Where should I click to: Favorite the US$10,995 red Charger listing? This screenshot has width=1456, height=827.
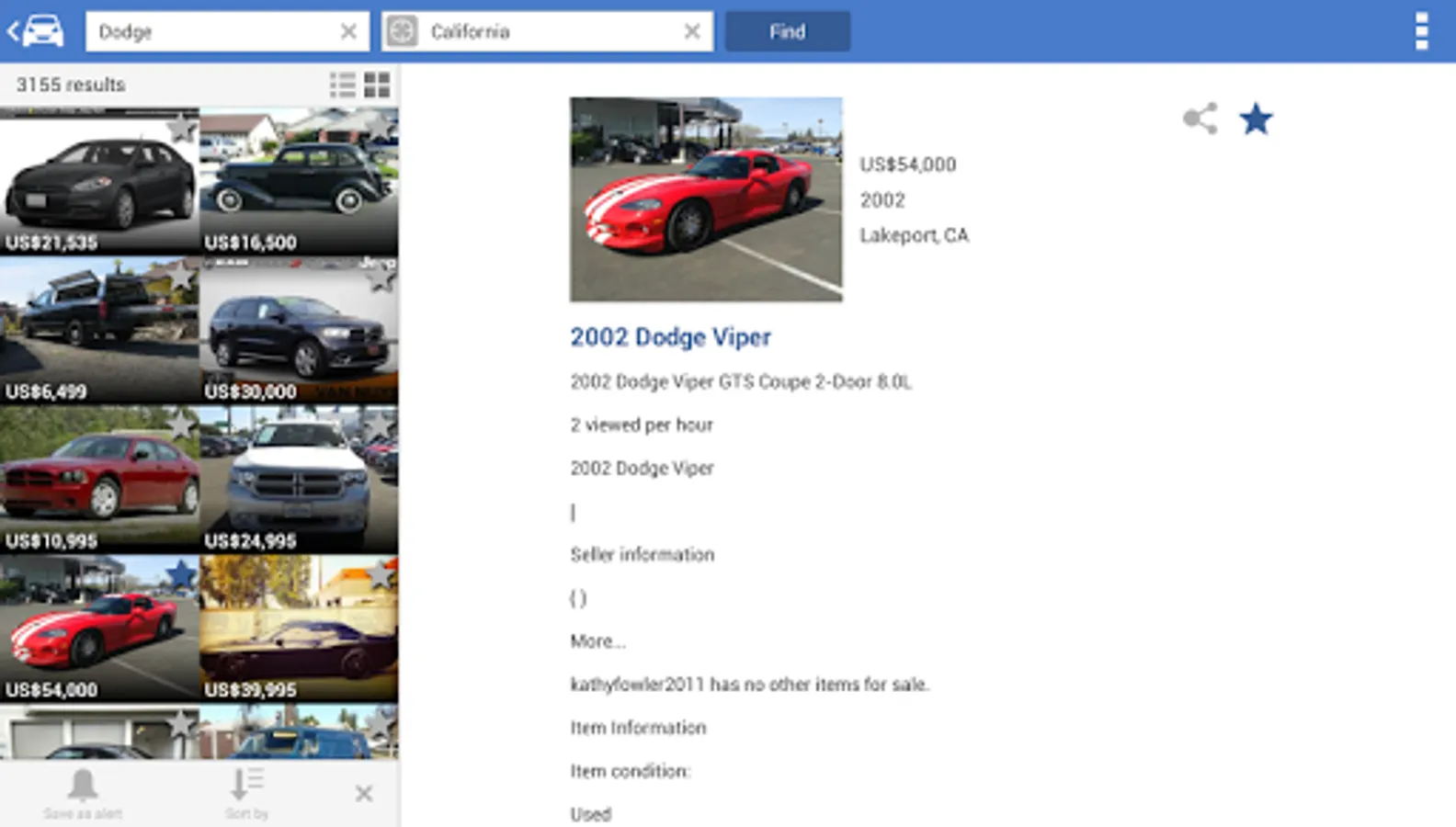[x=181, y=425]
